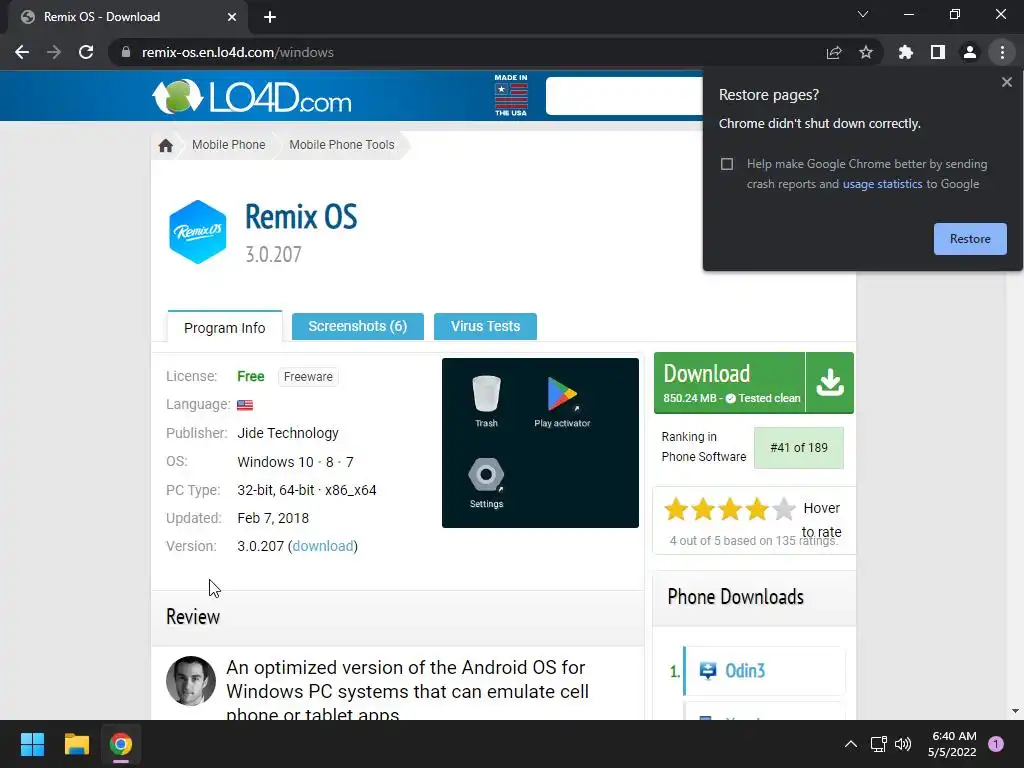
Task: Open the Chrome profile menu
Action: [x=970, y=52]
